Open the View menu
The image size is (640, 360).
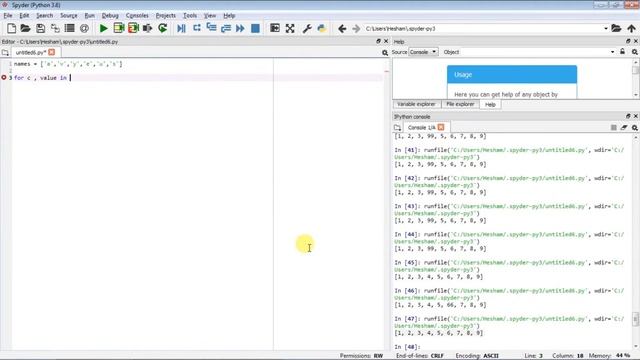210,16
